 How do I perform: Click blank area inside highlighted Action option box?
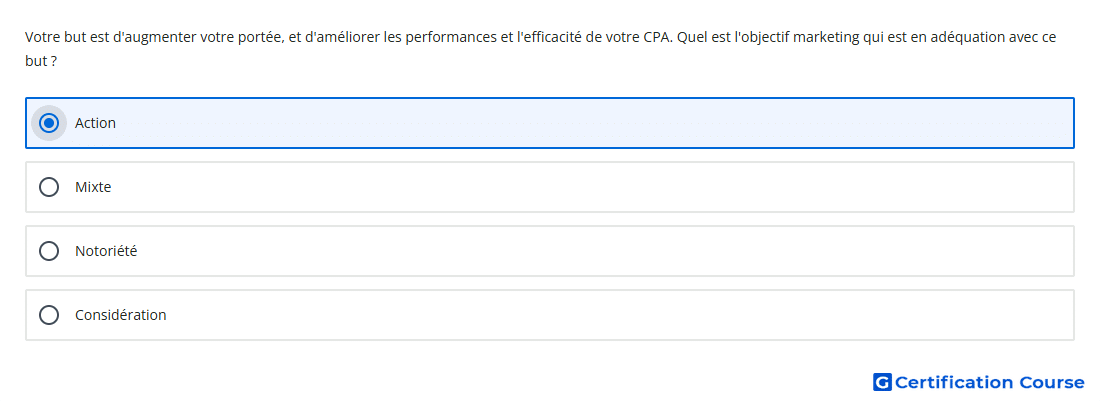click(x=596, y=123)
